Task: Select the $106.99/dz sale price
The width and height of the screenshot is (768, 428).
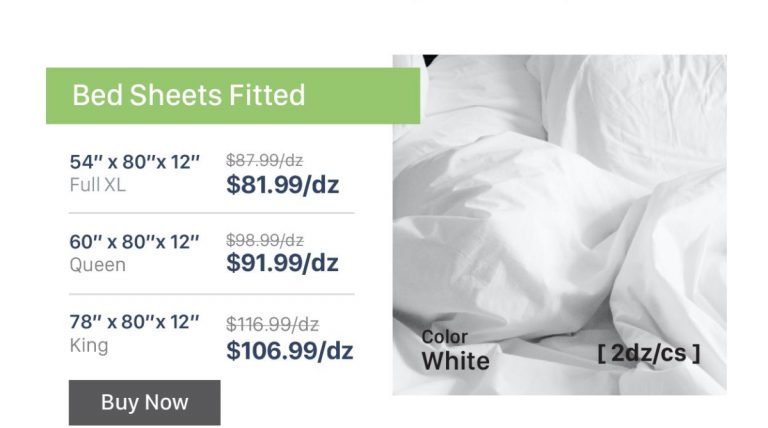Action: 289,351
